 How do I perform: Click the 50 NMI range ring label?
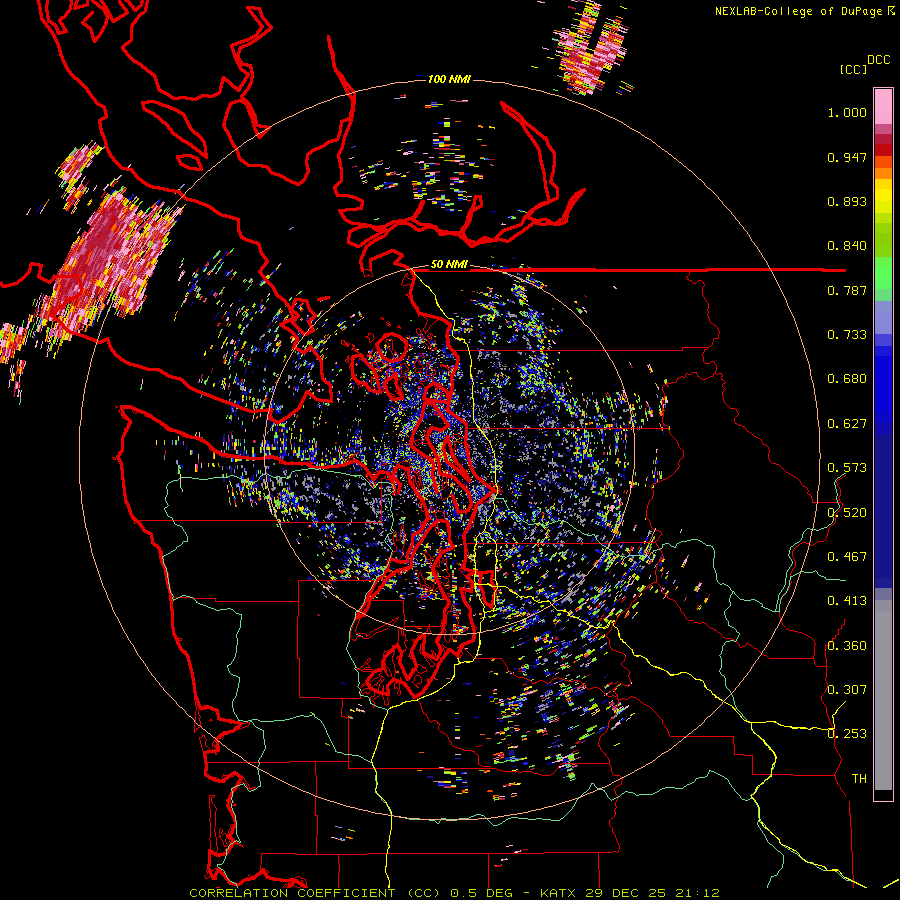click(x=449, y=265)
